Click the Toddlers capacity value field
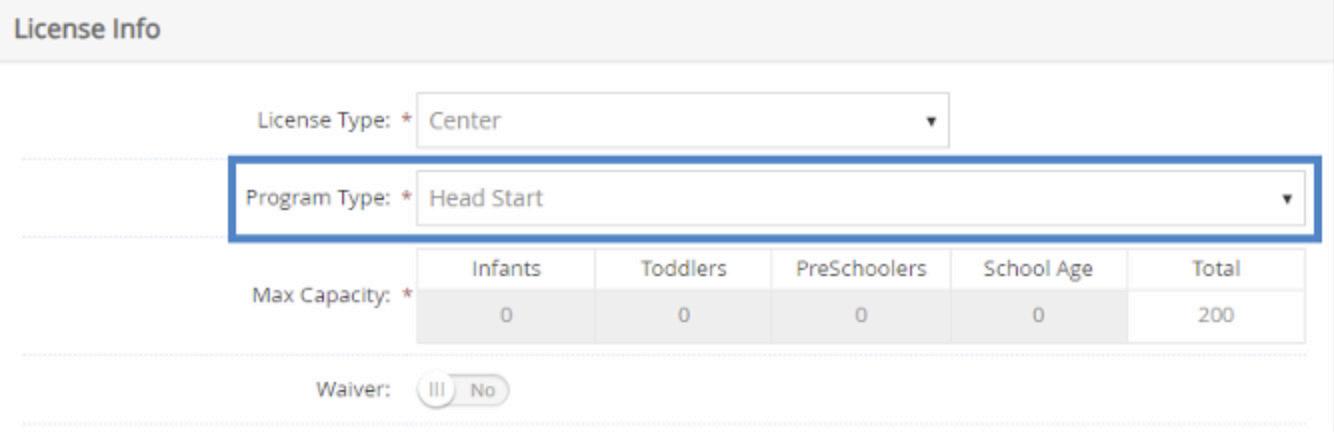Screen dimensions: 1334x432 click(x=683, y=316)
